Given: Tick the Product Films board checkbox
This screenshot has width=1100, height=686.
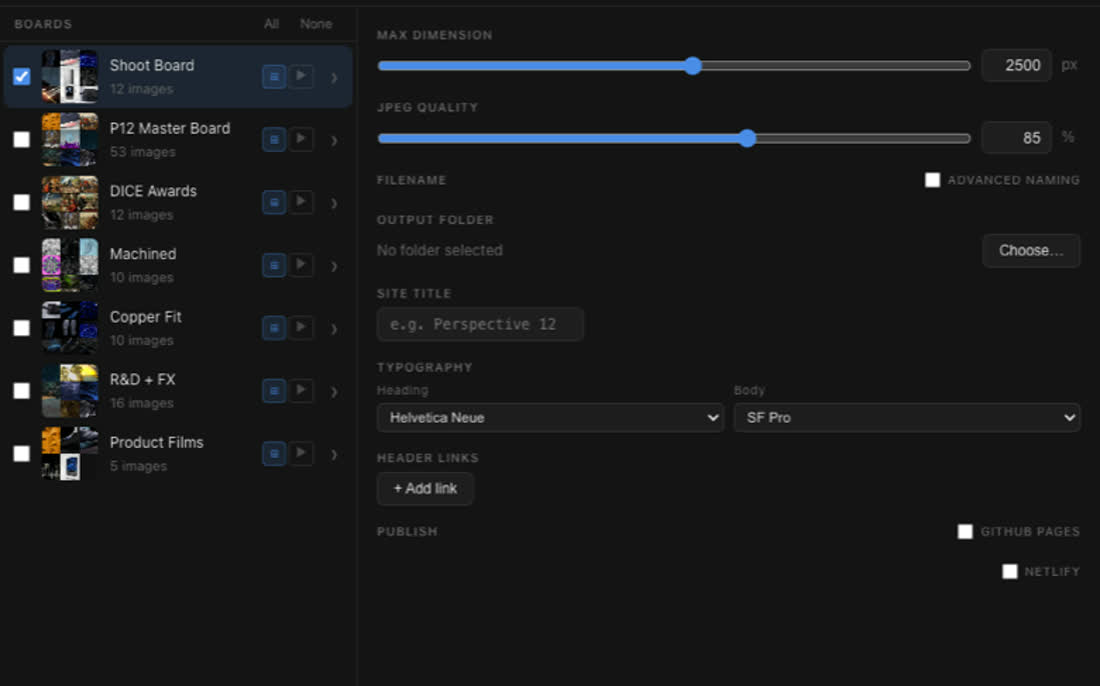Looking at the screenshot, I should (x=22, y=454).
